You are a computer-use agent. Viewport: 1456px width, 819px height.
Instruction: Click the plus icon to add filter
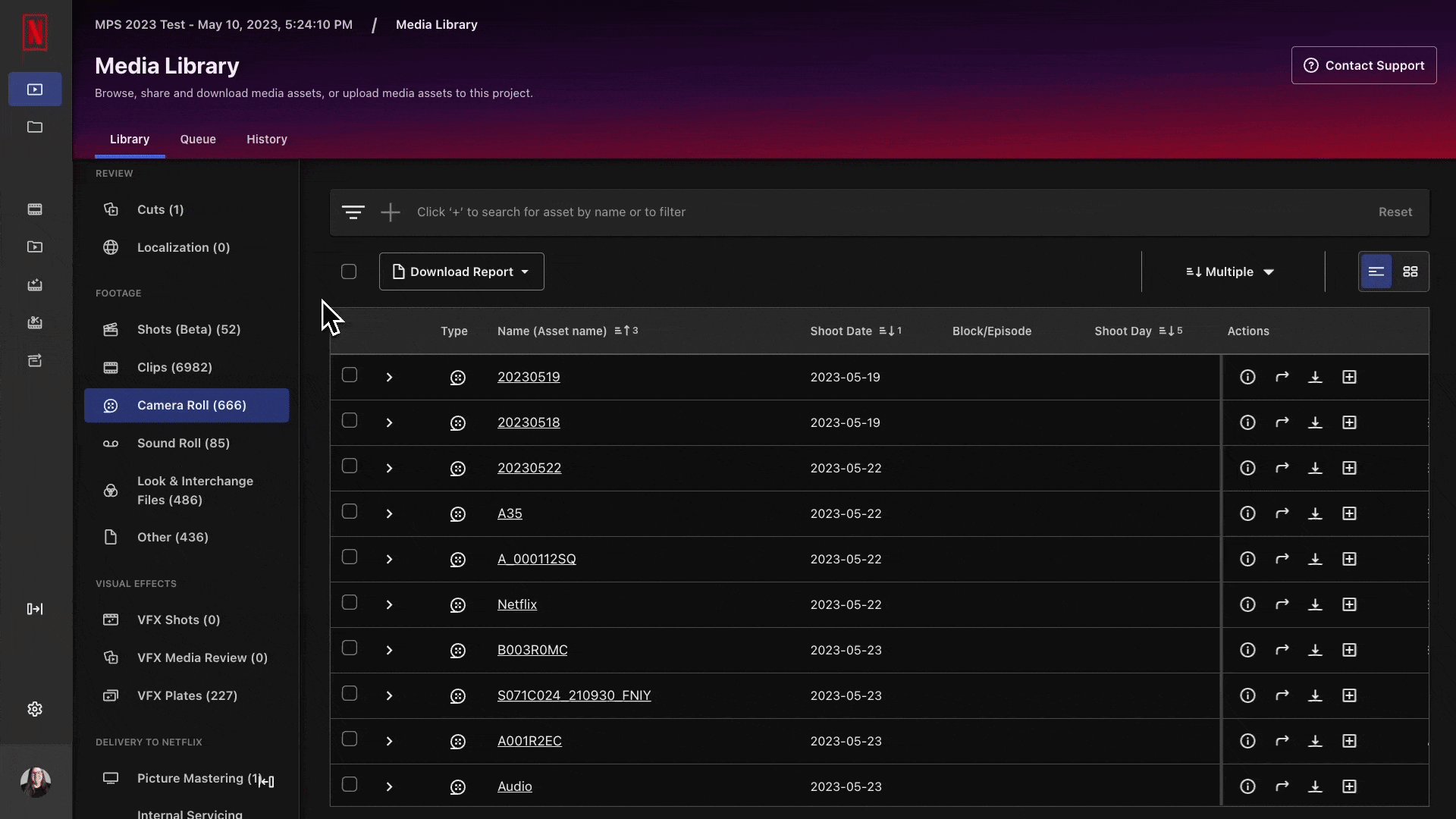tap(391, 212)
